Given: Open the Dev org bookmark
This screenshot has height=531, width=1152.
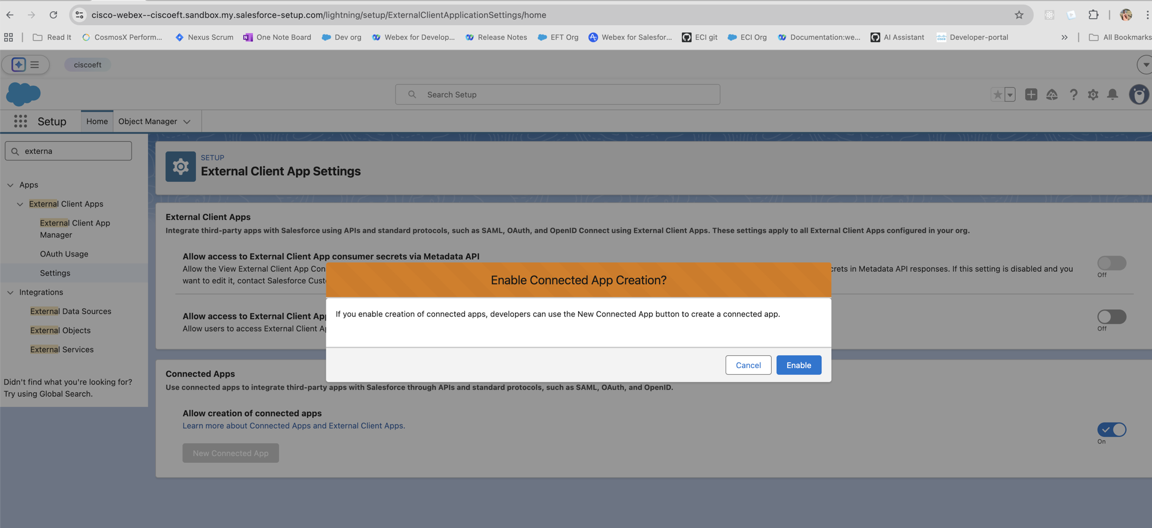Looking at the screenshot, I should click(x=342, y=37).
